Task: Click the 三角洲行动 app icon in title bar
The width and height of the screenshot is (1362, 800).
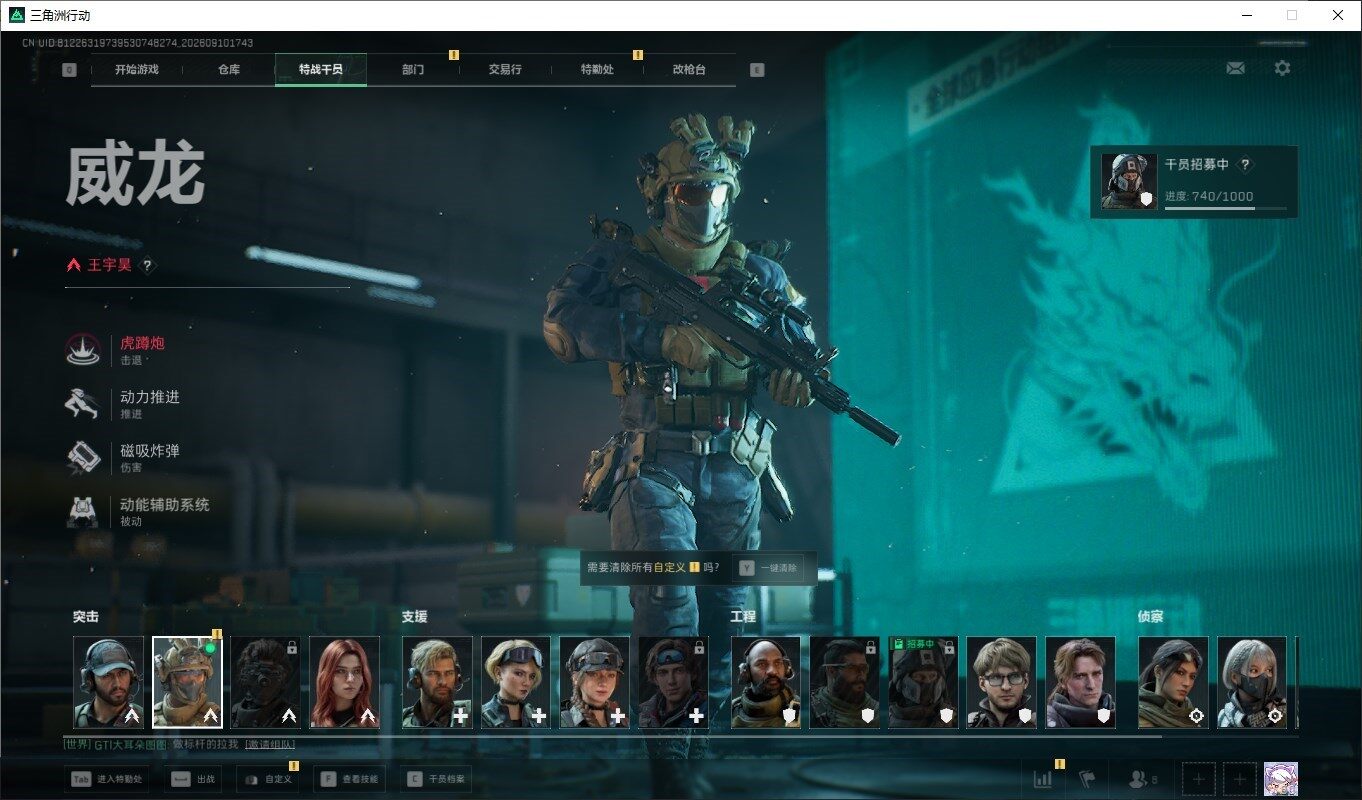Action: pos(16,15)
